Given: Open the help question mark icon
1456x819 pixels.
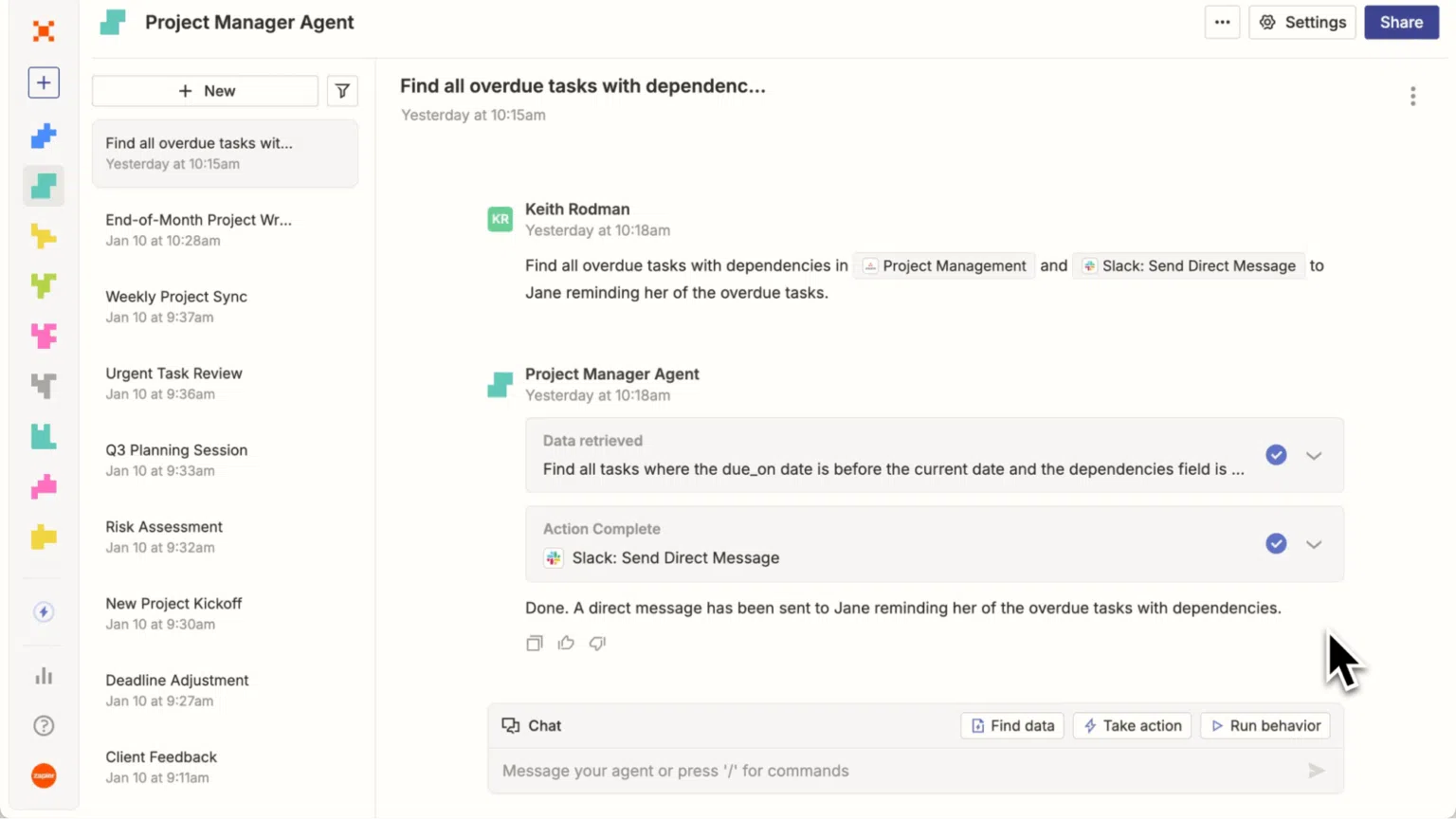Looking at the screenshot, I should click(x=44, y=726).
